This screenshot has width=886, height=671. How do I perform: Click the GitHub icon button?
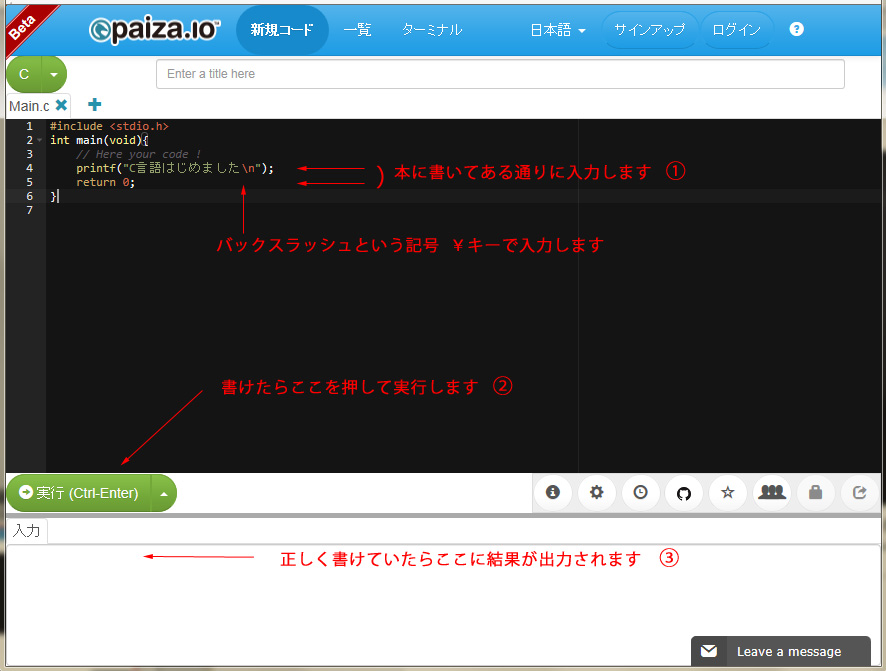[684, 493]
